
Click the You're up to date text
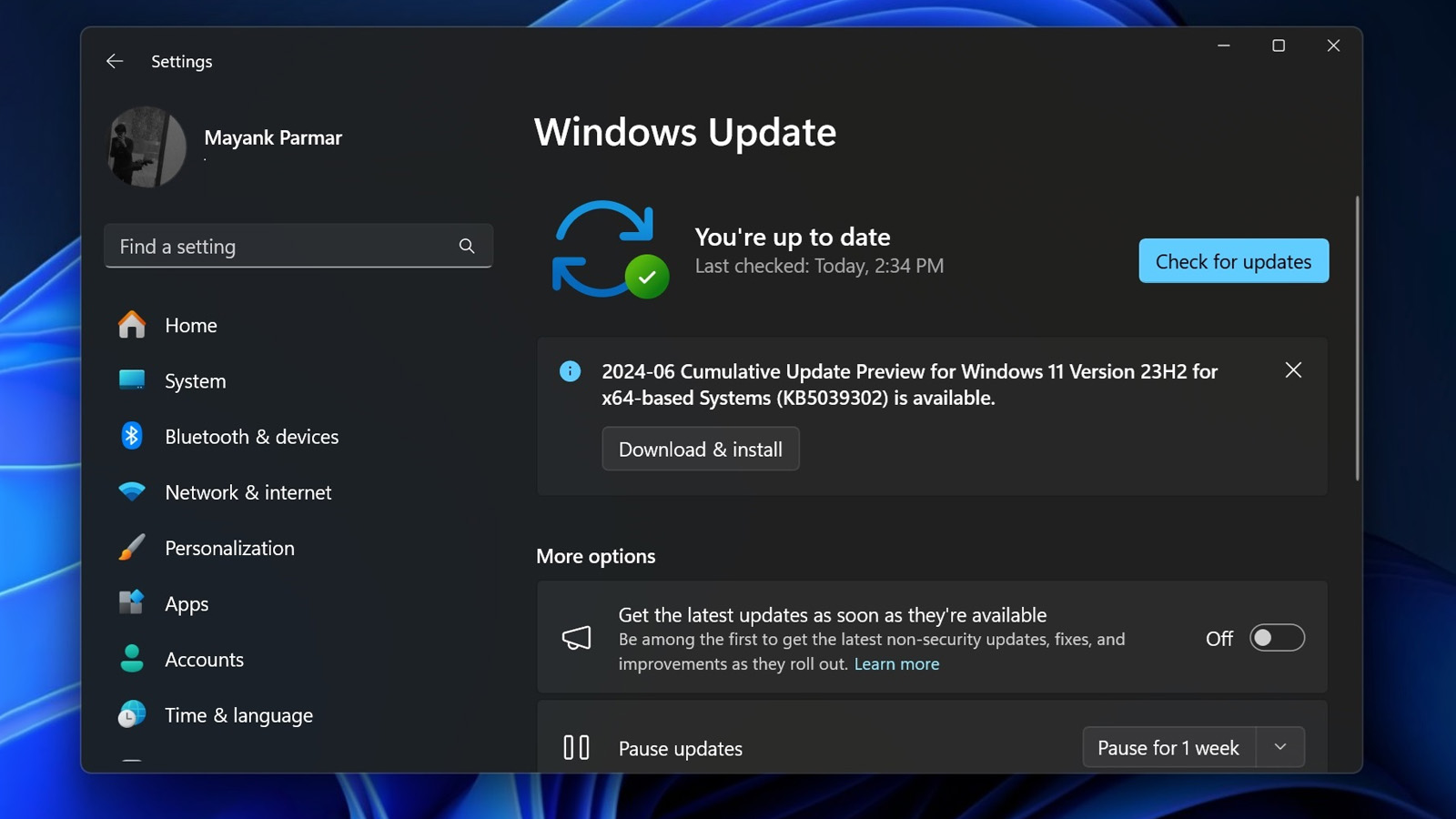click(793, 237)
